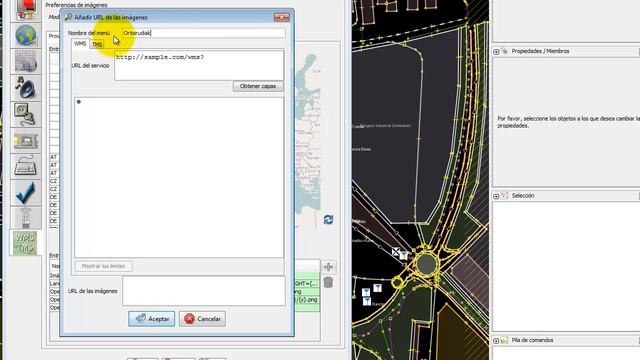Click the central roundabout circle on the map
The height and width of the screenshot is (360, 640).
(x=427, y=264)
